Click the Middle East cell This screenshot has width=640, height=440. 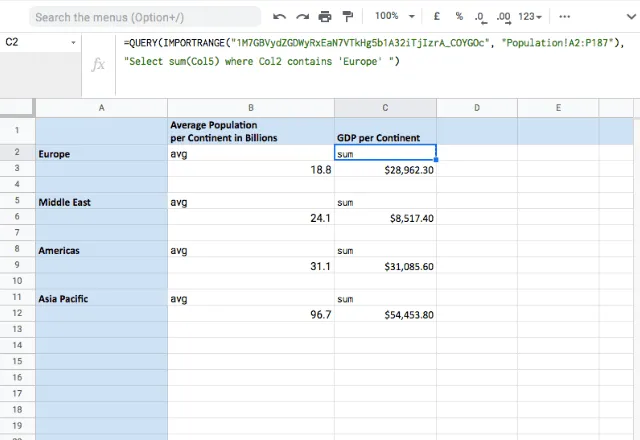pos(101,202)
